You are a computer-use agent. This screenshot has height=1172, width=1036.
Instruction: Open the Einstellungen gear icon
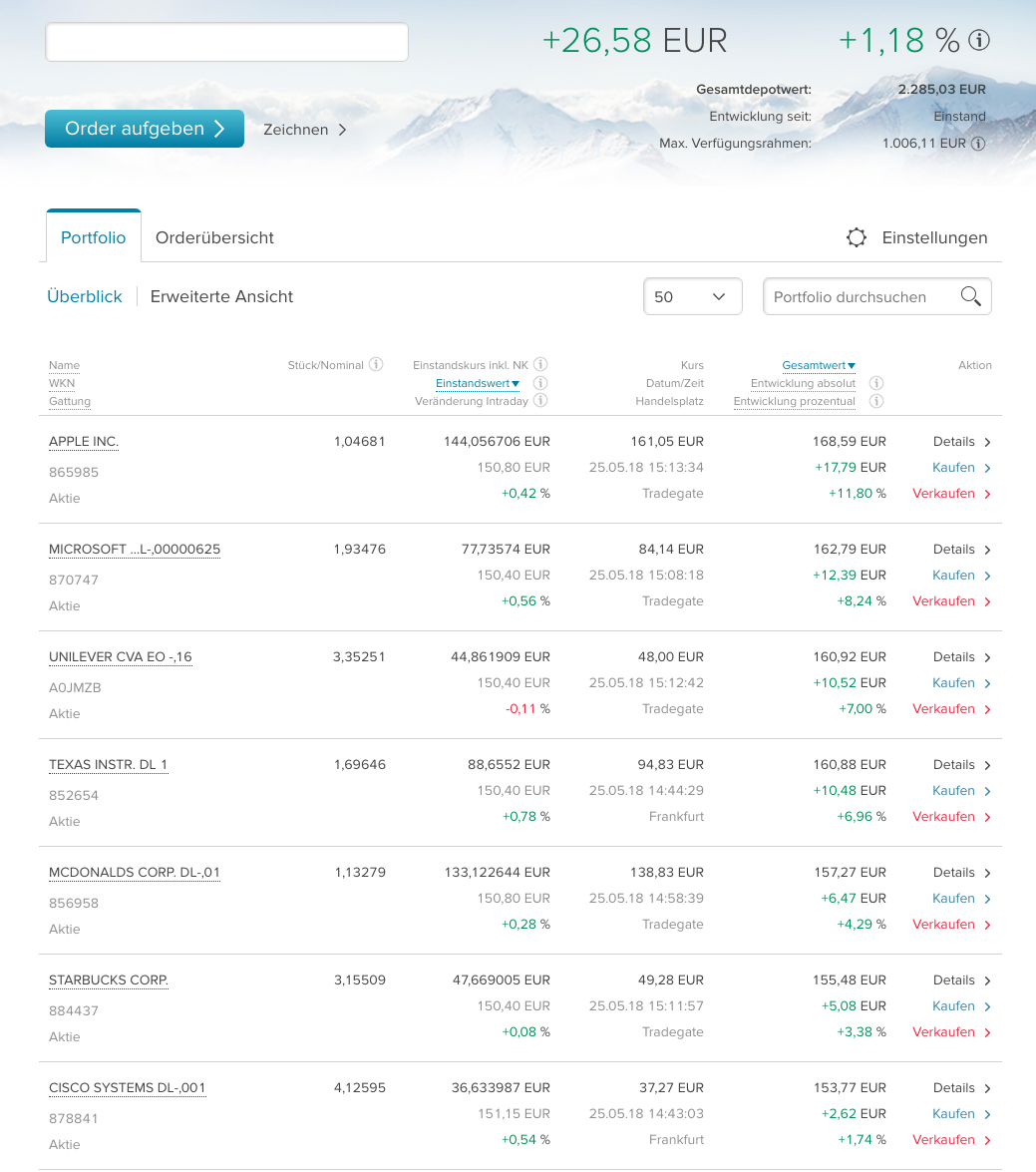click(x=856, y=237)
